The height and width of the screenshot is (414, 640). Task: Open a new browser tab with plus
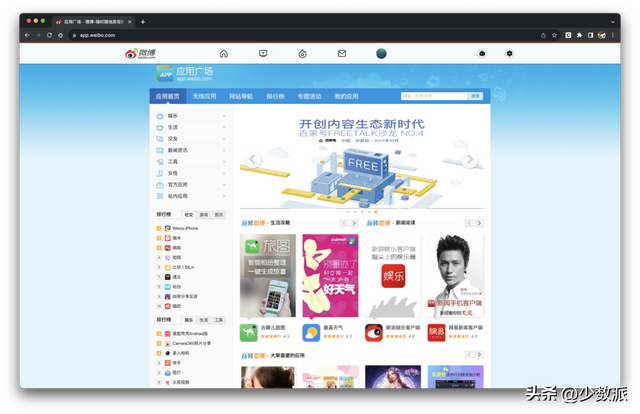coord(143,22)
